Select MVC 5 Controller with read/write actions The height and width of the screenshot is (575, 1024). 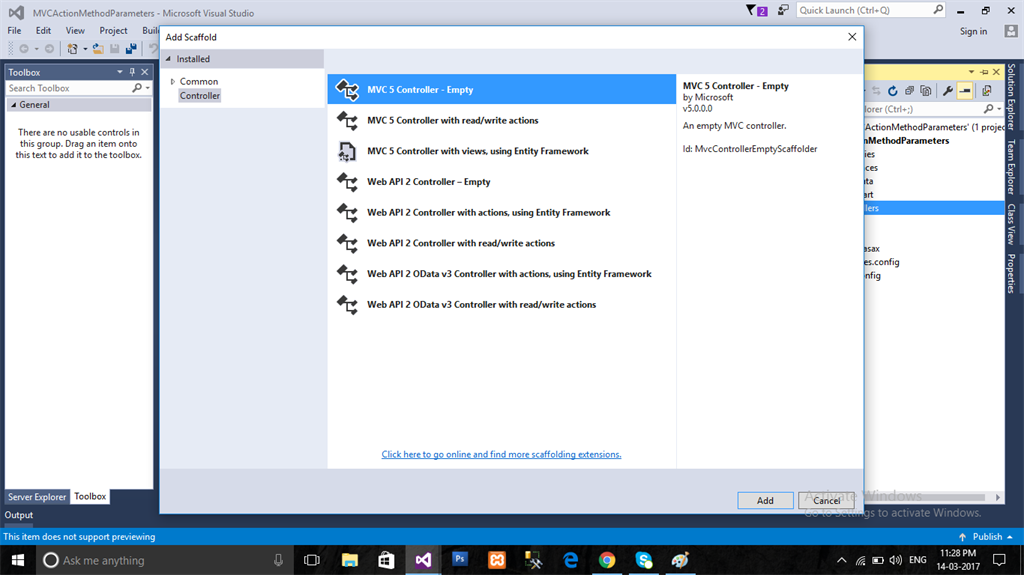[501, 120]
